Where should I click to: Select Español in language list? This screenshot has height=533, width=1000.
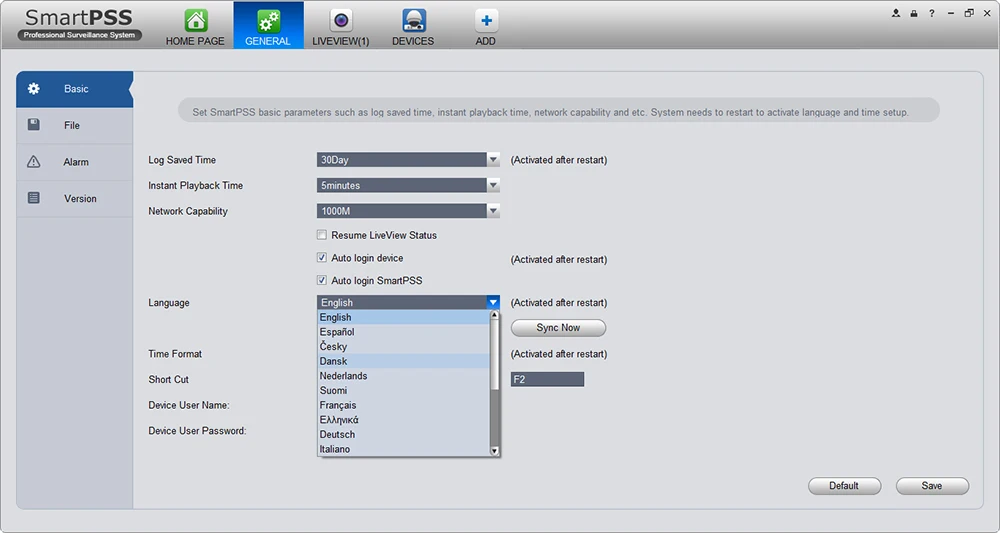[404, 332]
